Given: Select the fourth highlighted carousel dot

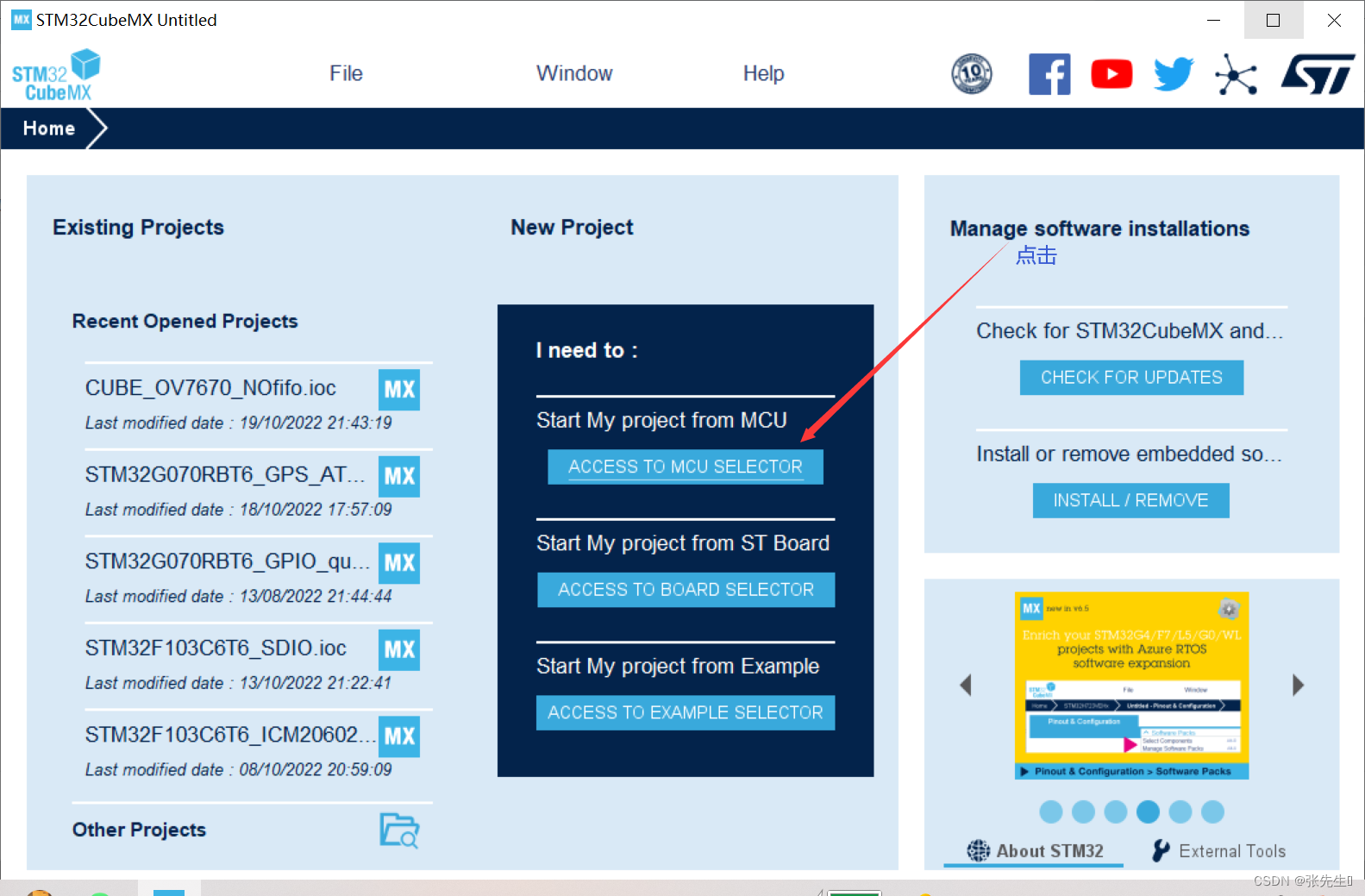Looking at the screenshot, I should [x=1148, y=811].
